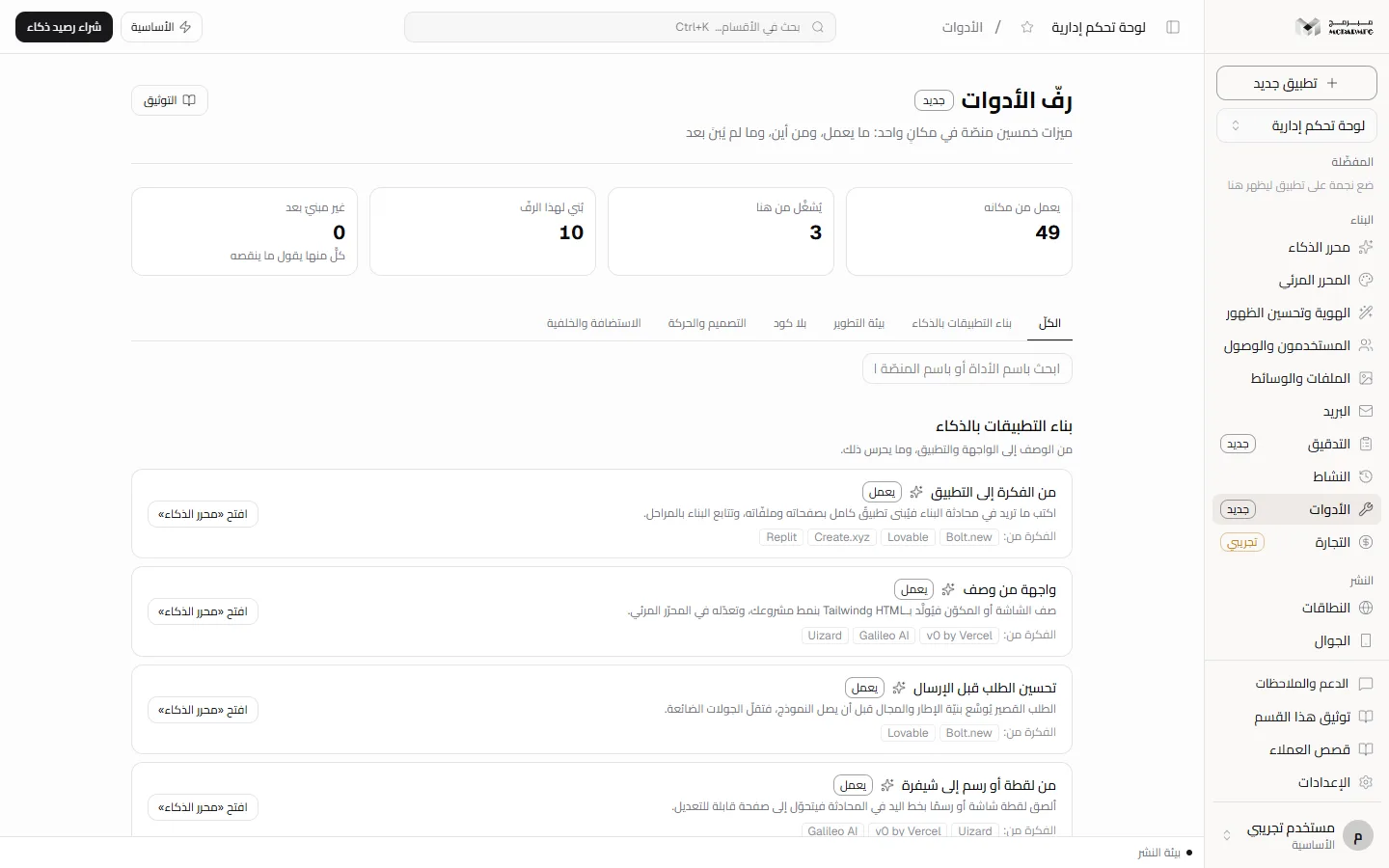Click the التدقيق clipboard icon
This screenshot has width=1389, height=868.
pos(1366,444)
